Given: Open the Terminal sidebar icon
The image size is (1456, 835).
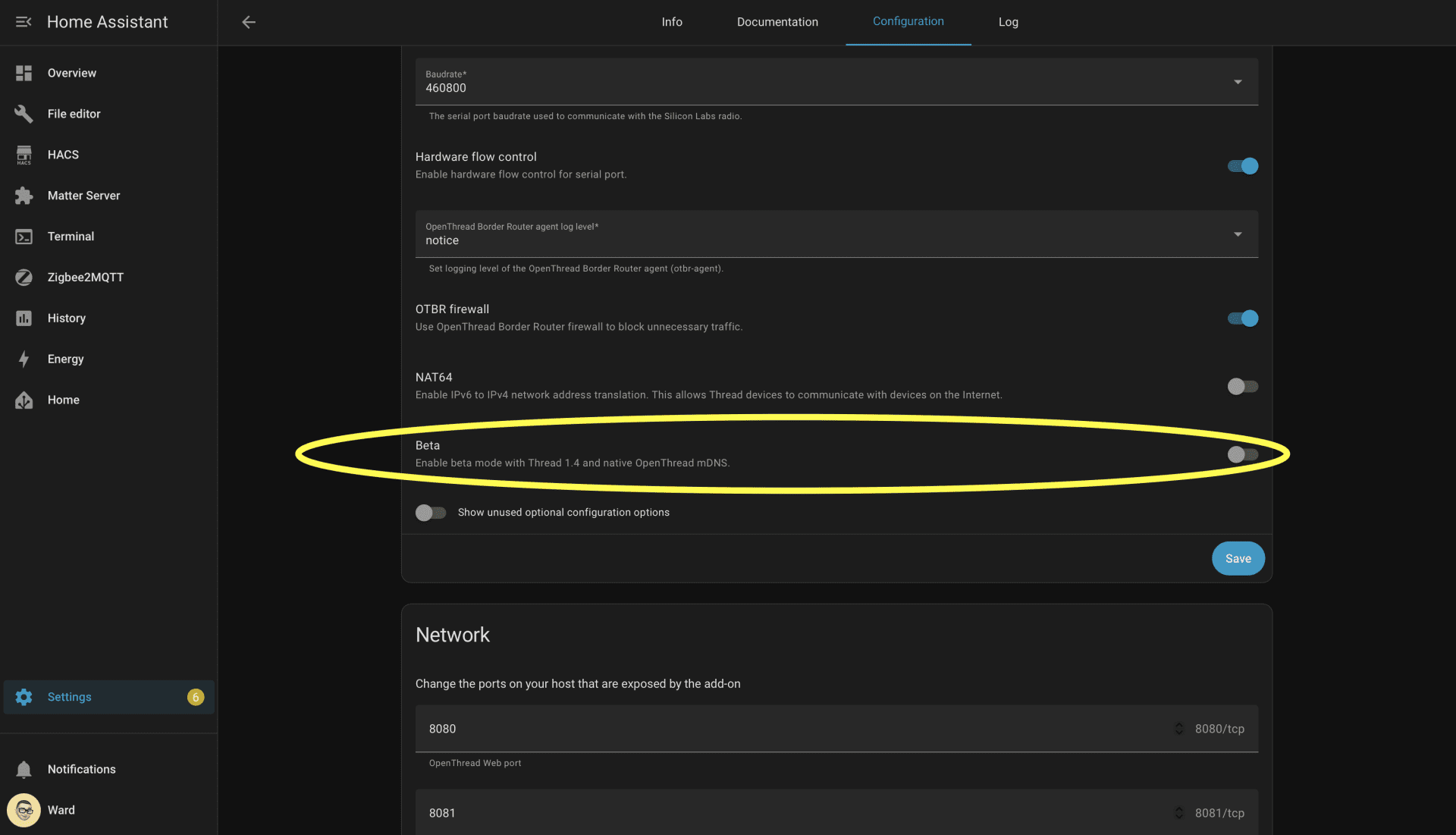Looking at the screenshot, I should [x=24, y=237].
